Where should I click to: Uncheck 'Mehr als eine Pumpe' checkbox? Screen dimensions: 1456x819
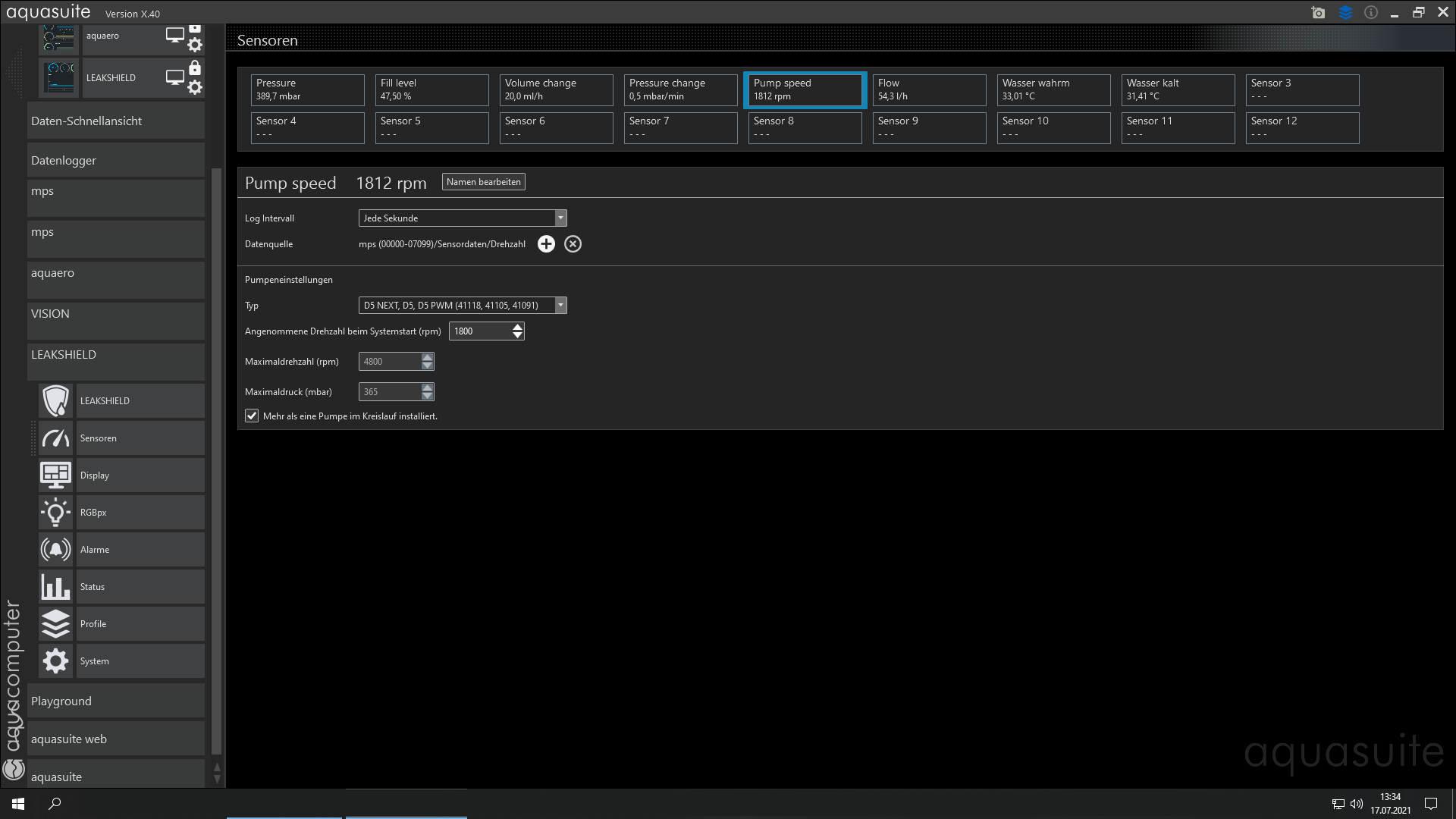(252, 416)
